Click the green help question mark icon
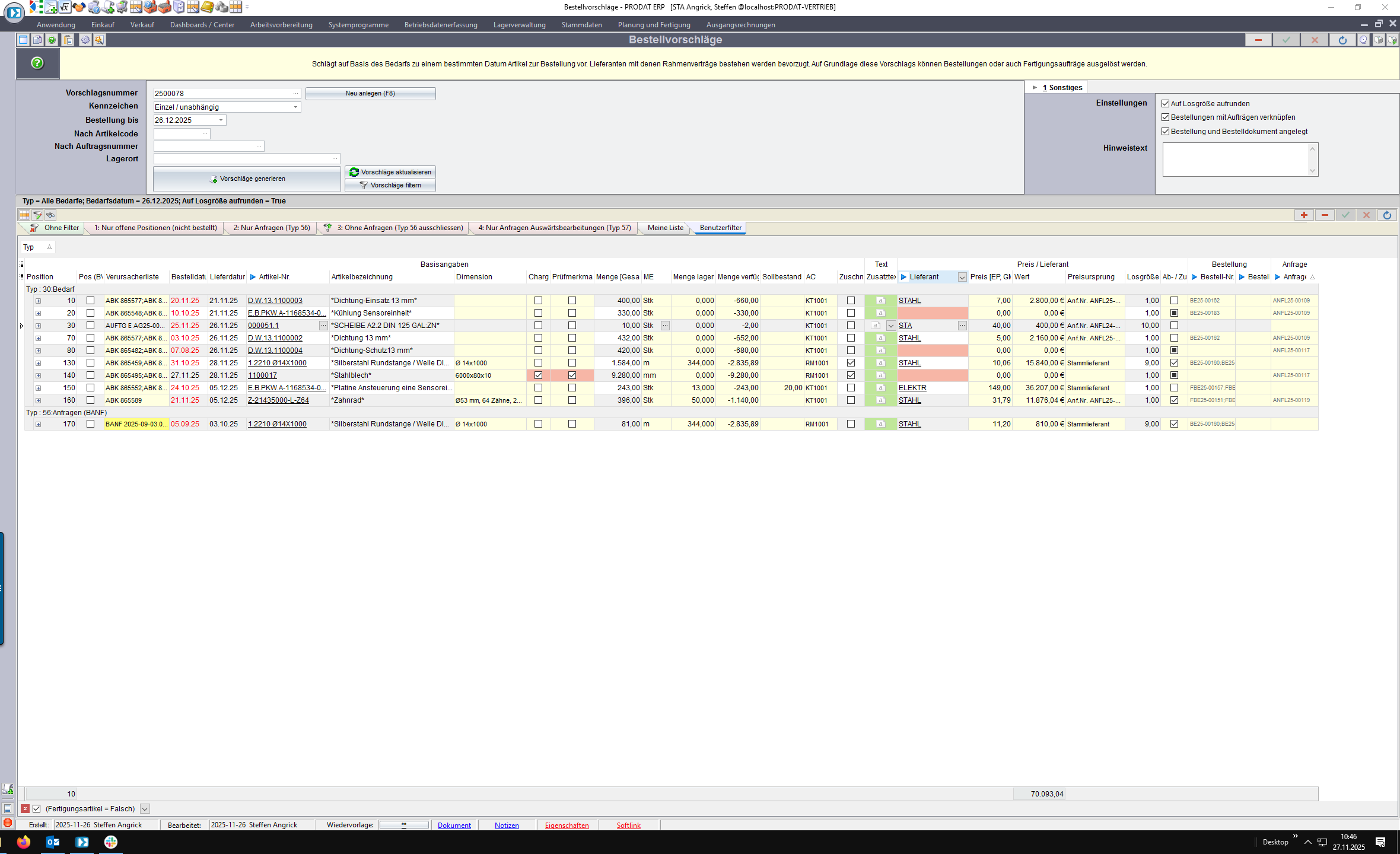This screenshot has width=1400, height=854. coord(37,63)
